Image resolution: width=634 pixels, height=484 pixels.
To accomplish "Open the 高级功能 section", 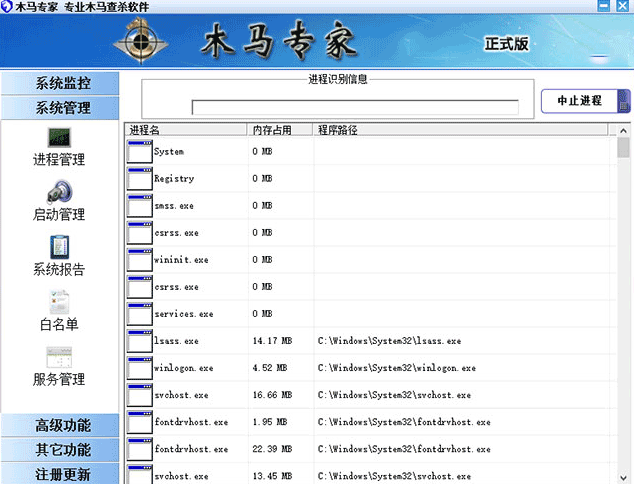I will tap(60, 425).
